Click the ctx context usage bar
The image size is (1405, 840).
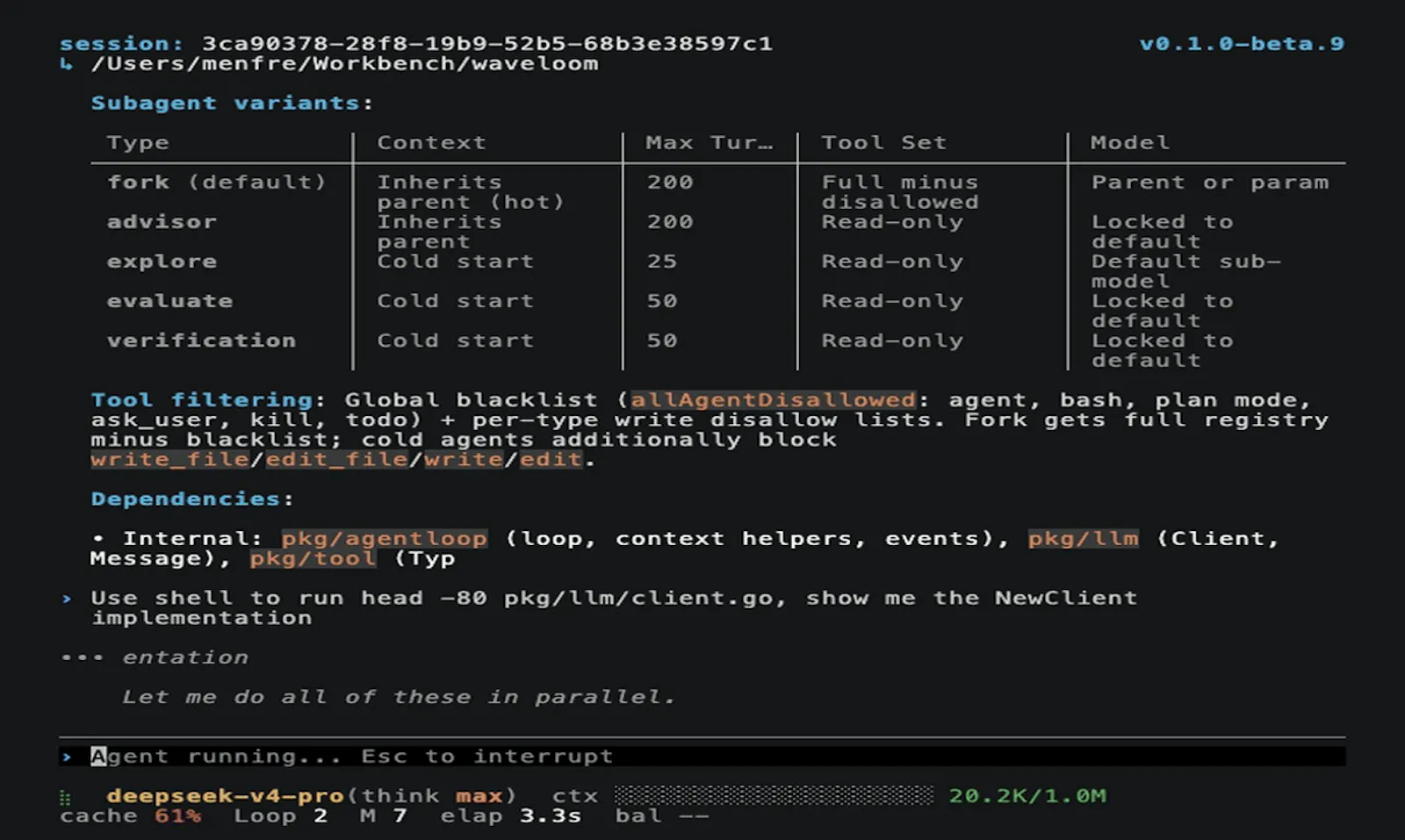(x=774, y=795)
